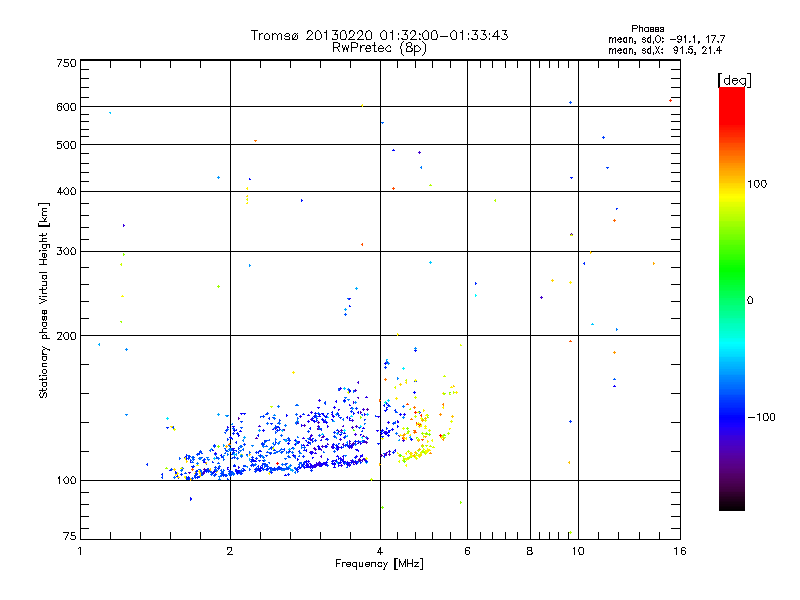Click the plot title 'Tromsø 20130220 01:32:00-01:33:43'
Screen dimensions: 800x600
click(x=379, y=35)
